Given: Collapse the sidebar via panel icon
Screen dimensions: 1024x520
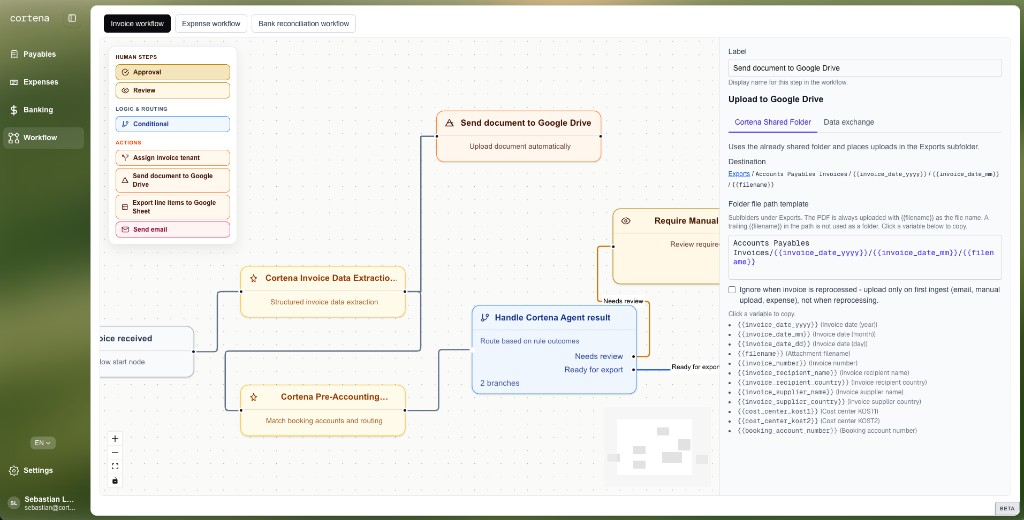Looking at the screenshot, I should 72,18.
